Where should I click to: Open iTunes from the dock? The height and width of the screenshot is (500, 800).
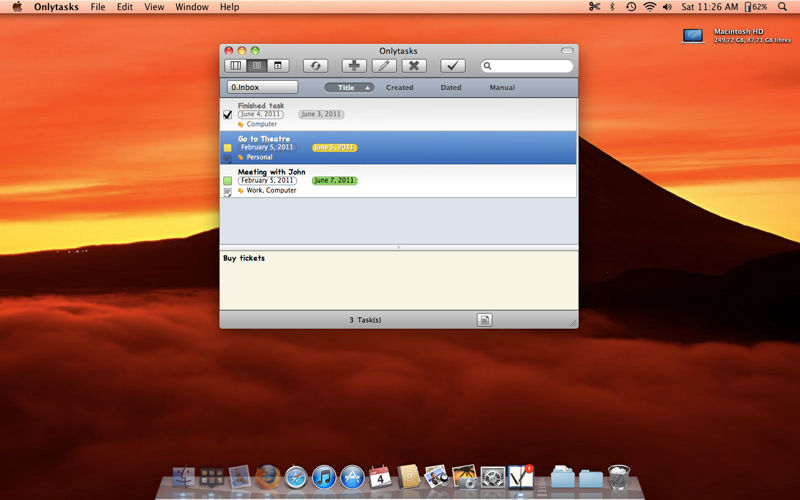point(324,478)
